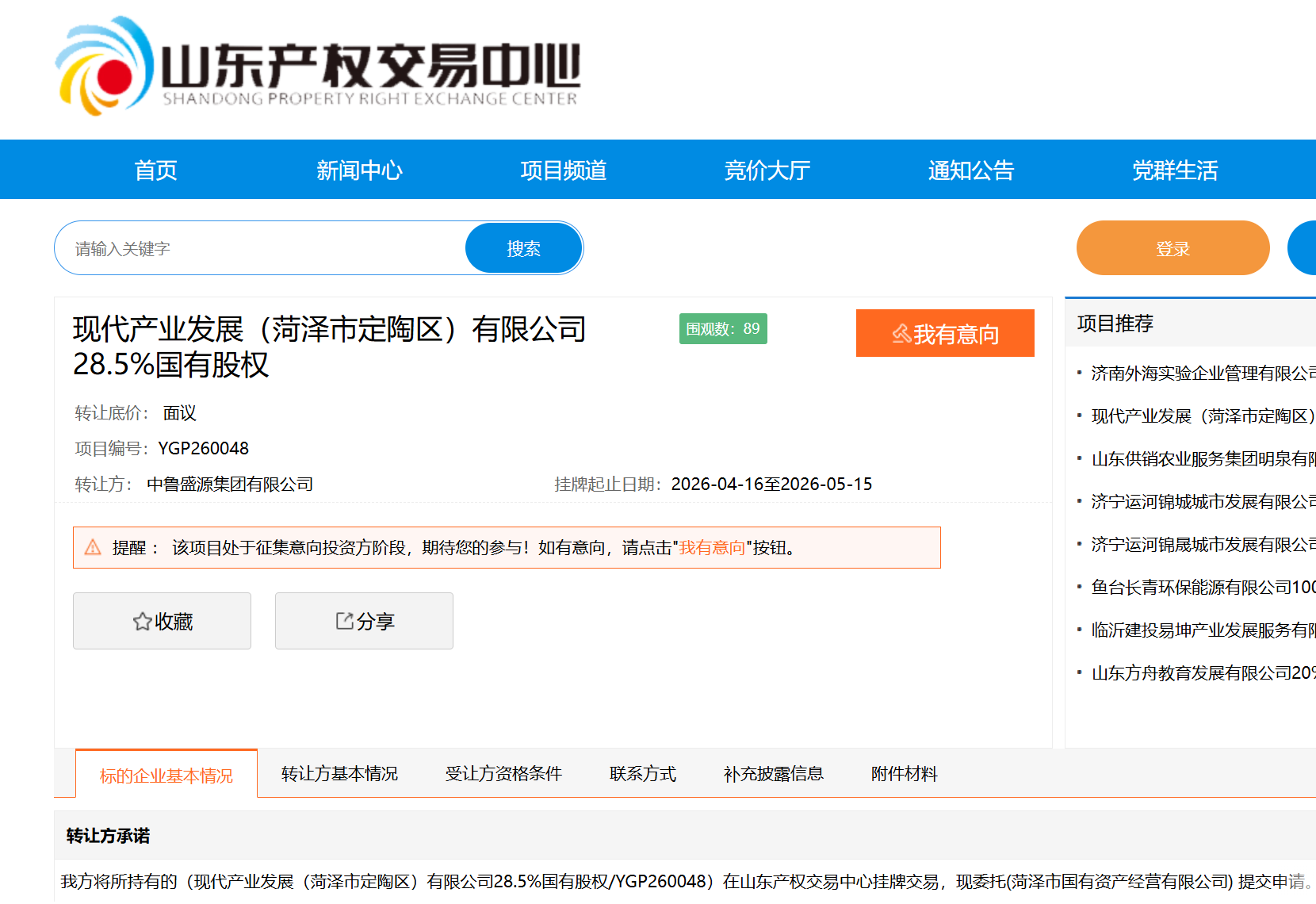The width and height of the screenshot is (1316, 904).
Task: Click the gavel icon on 我有意向 button
Action: click(x=901, y=334)
